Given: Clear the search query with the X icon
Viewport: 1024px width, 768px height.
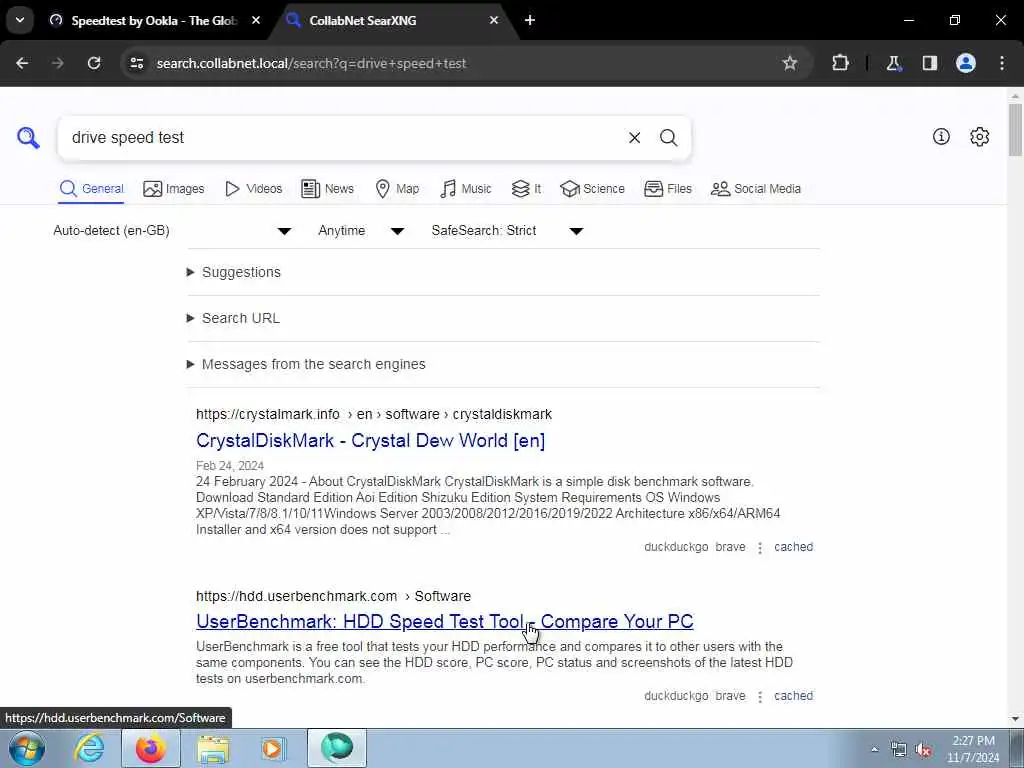Looking at the screenshot, I should point(634,138).
